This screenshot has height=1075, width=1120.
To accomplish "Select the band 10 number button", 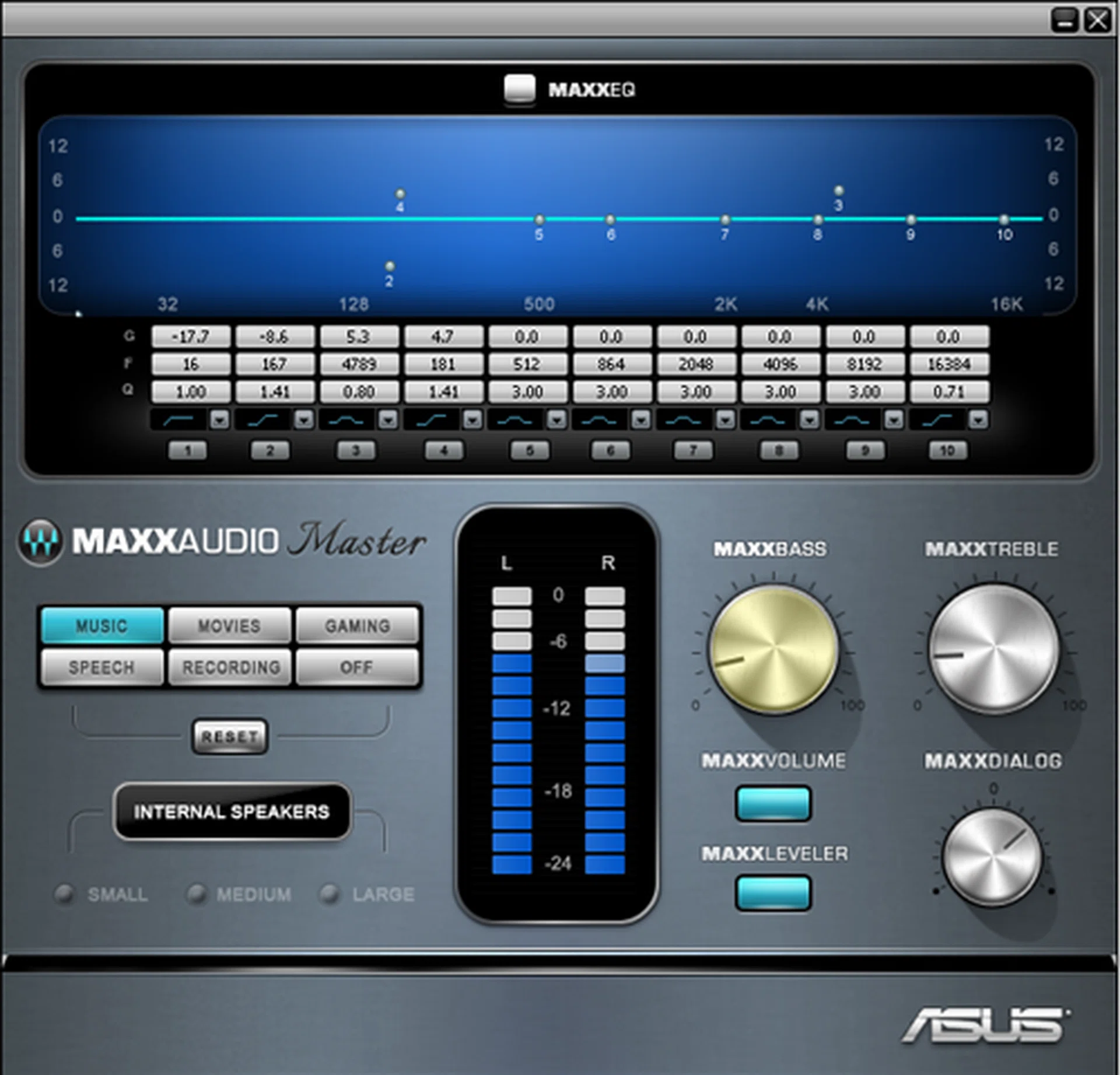I will click(x=948, y=450).
